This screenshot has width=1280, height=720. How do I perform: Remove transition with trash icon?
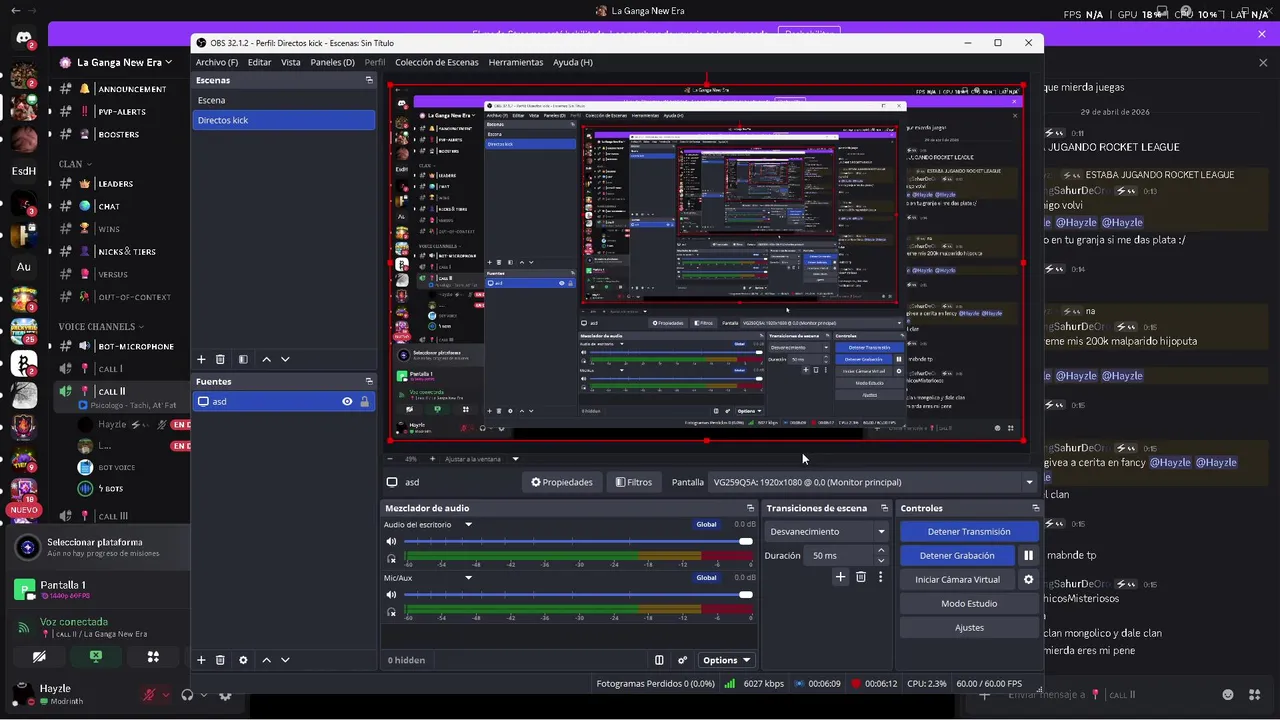tap(861, 577)
